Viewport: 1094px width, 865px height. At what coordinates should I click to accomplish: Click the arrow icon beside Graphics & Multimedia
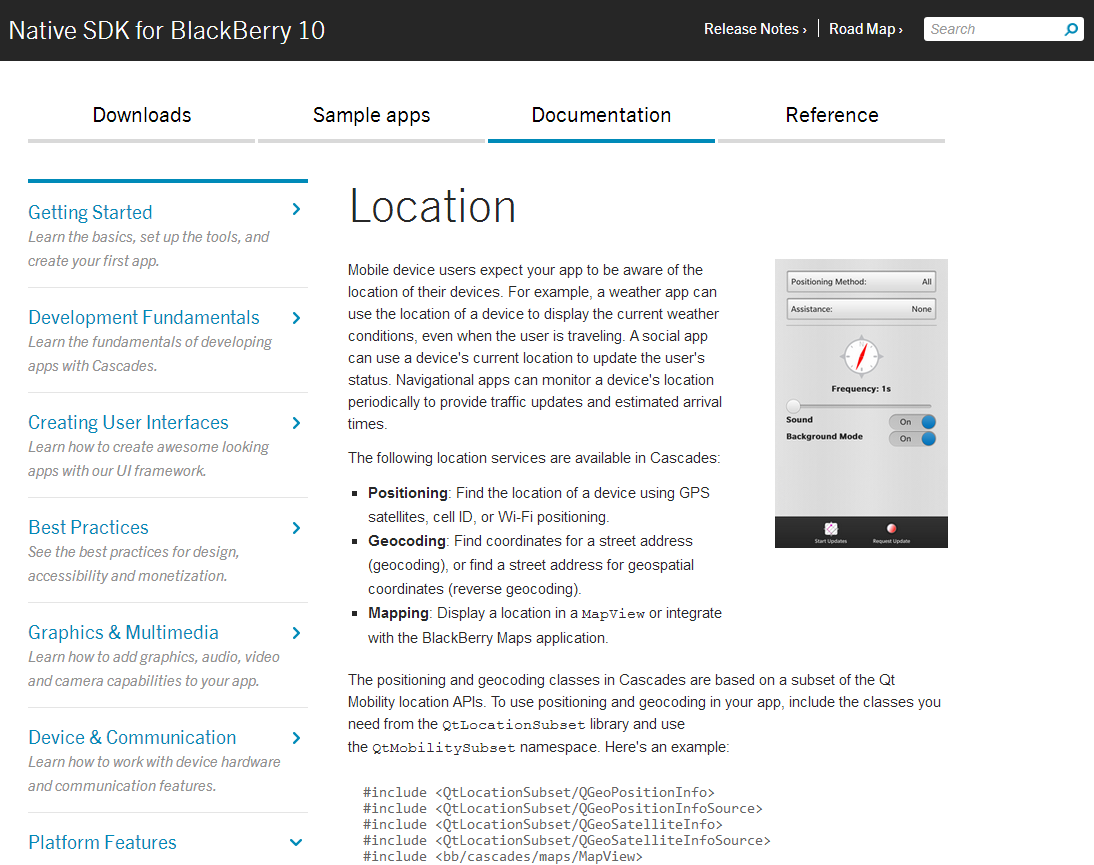tap(296, 632)
